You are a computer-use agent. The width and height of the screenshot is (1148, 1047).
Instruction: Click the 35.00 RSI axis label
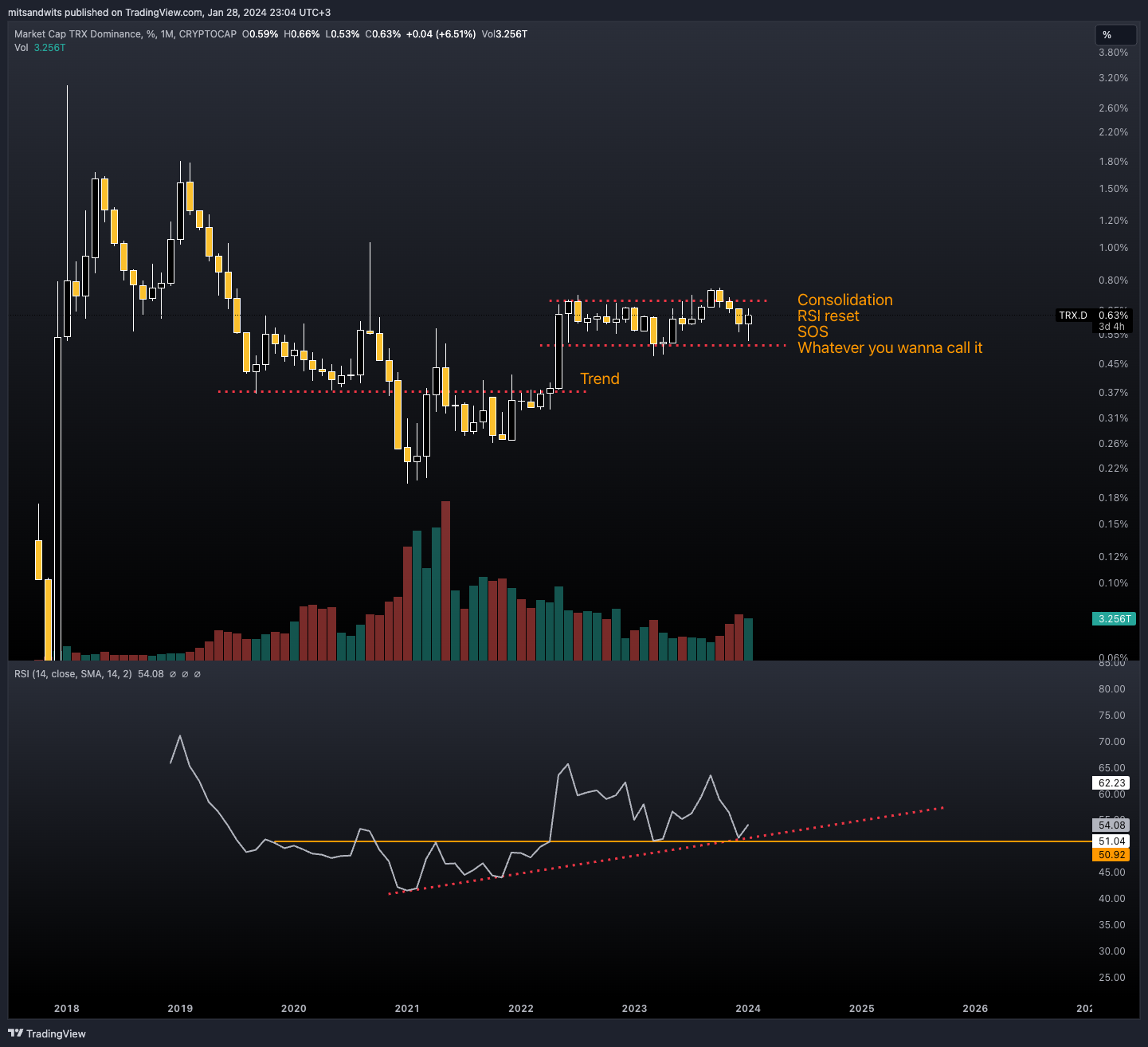(x=1112, y=925)
